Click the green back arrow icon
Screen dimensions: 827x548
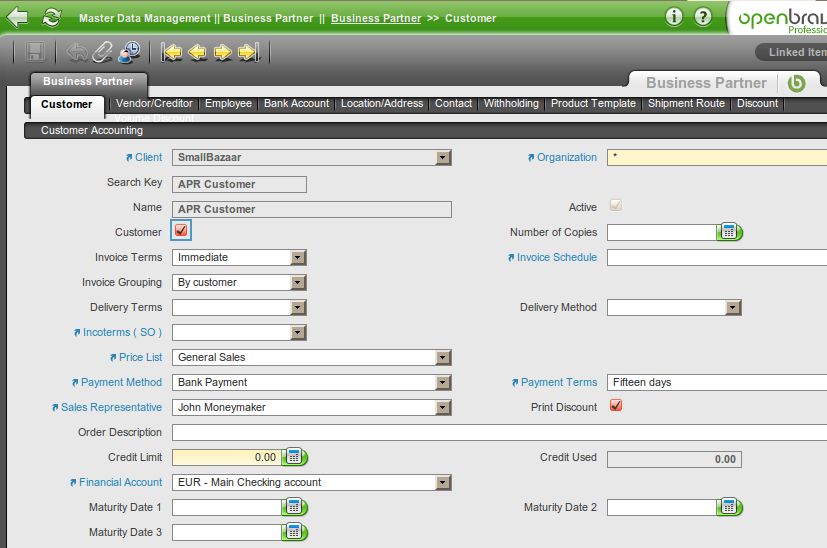[17, 17]
